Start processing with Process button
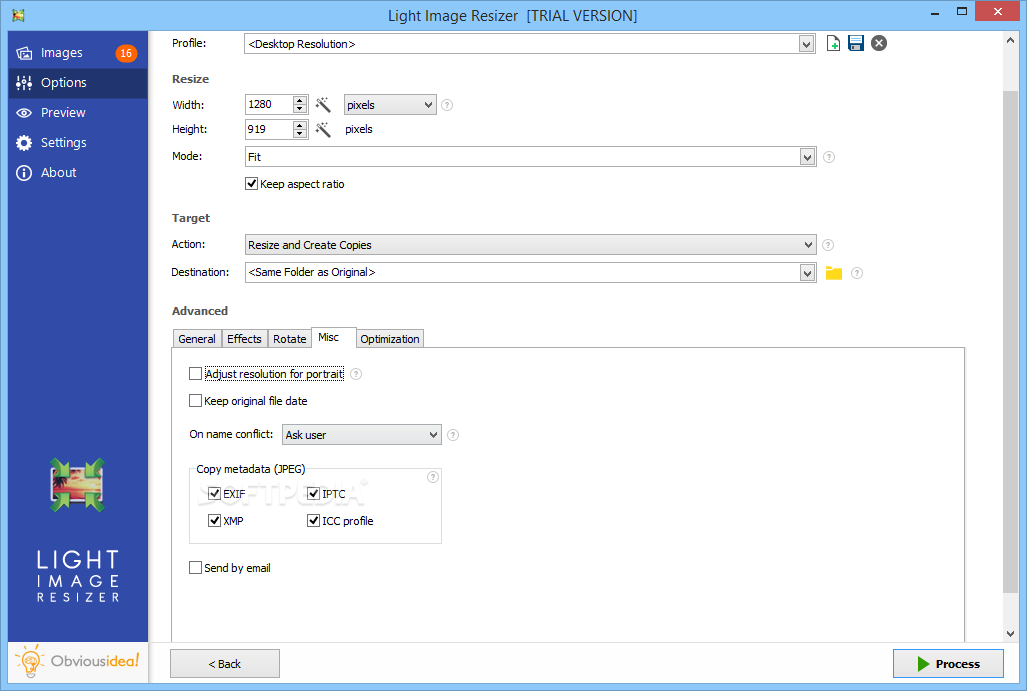This screenshot has width=1027, height=691. click(948, 663)
